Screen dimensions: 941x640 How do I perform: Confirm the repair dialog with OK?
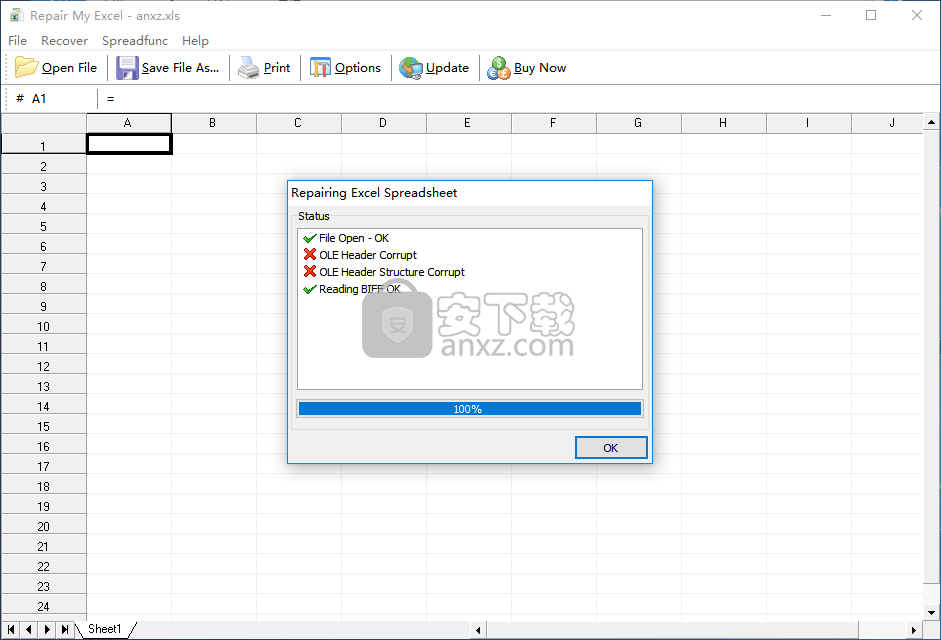(611, 447)
